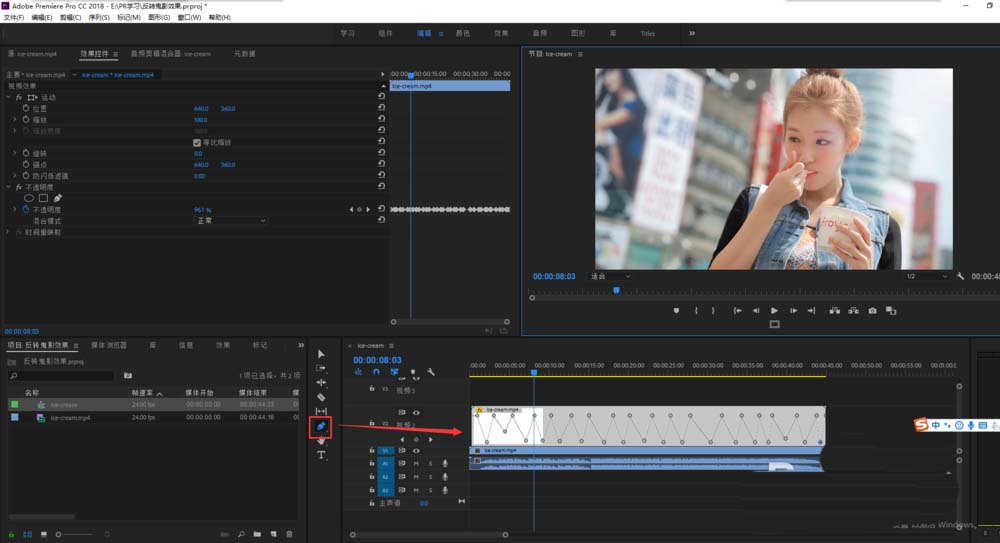The image size is (1000, 543).
Task: Select the Track Select Forward tool
Action: pos(321,368)
